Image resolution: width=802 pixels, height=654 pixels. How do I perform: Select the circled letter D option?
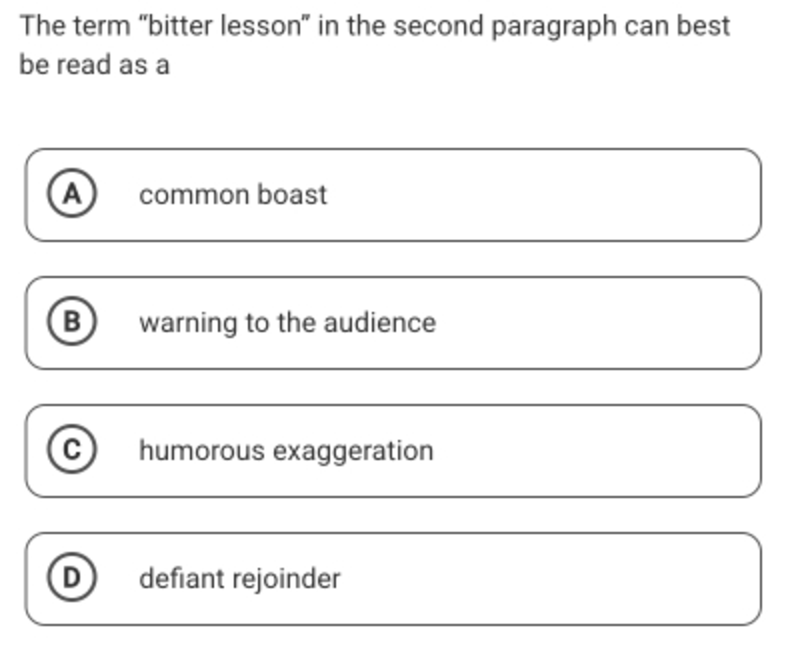(72, 577)
